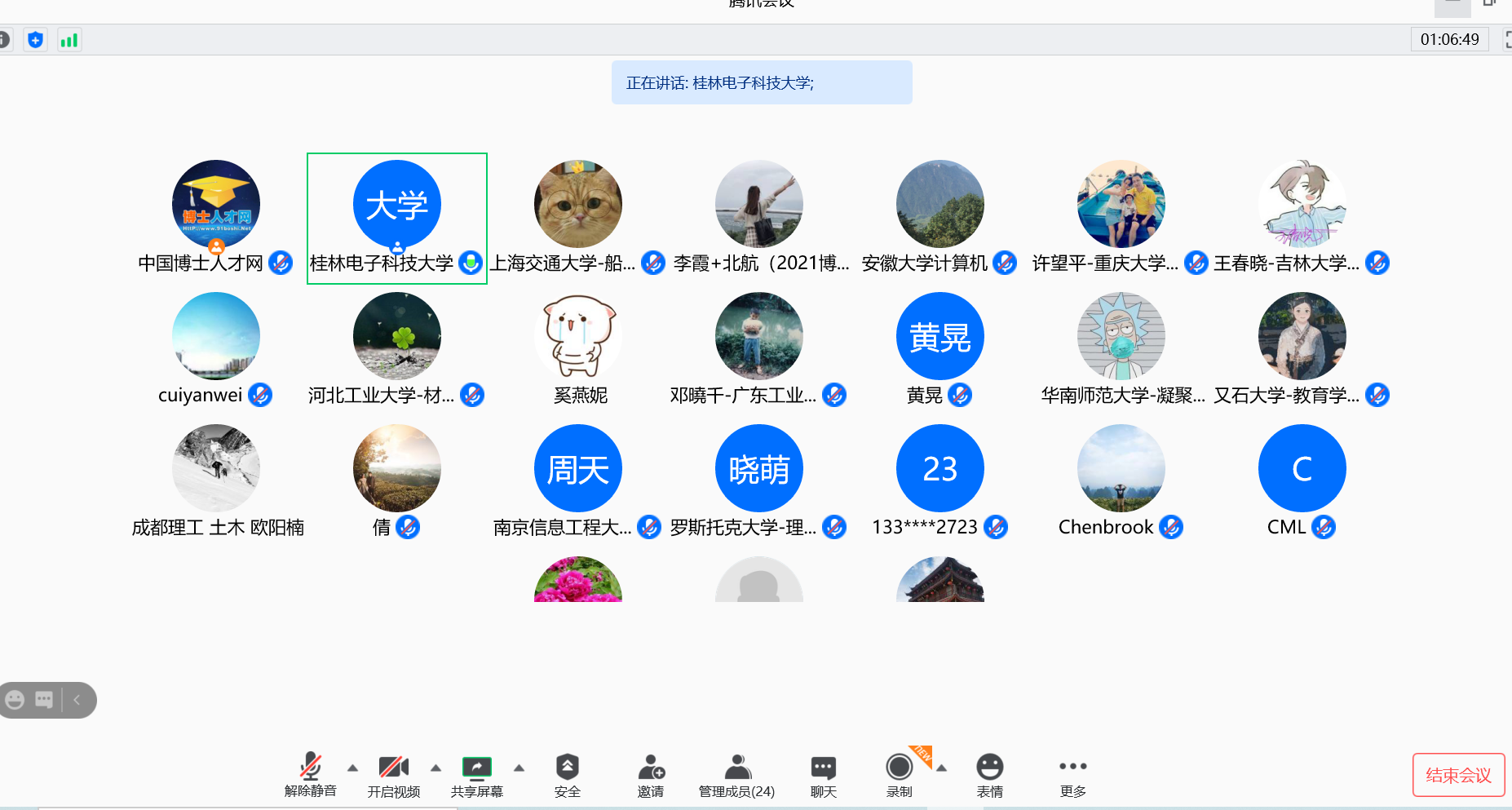Click the name label 华南师范大学-凝聚...
1512x810 pixels.
click(x=1123, y=396)
